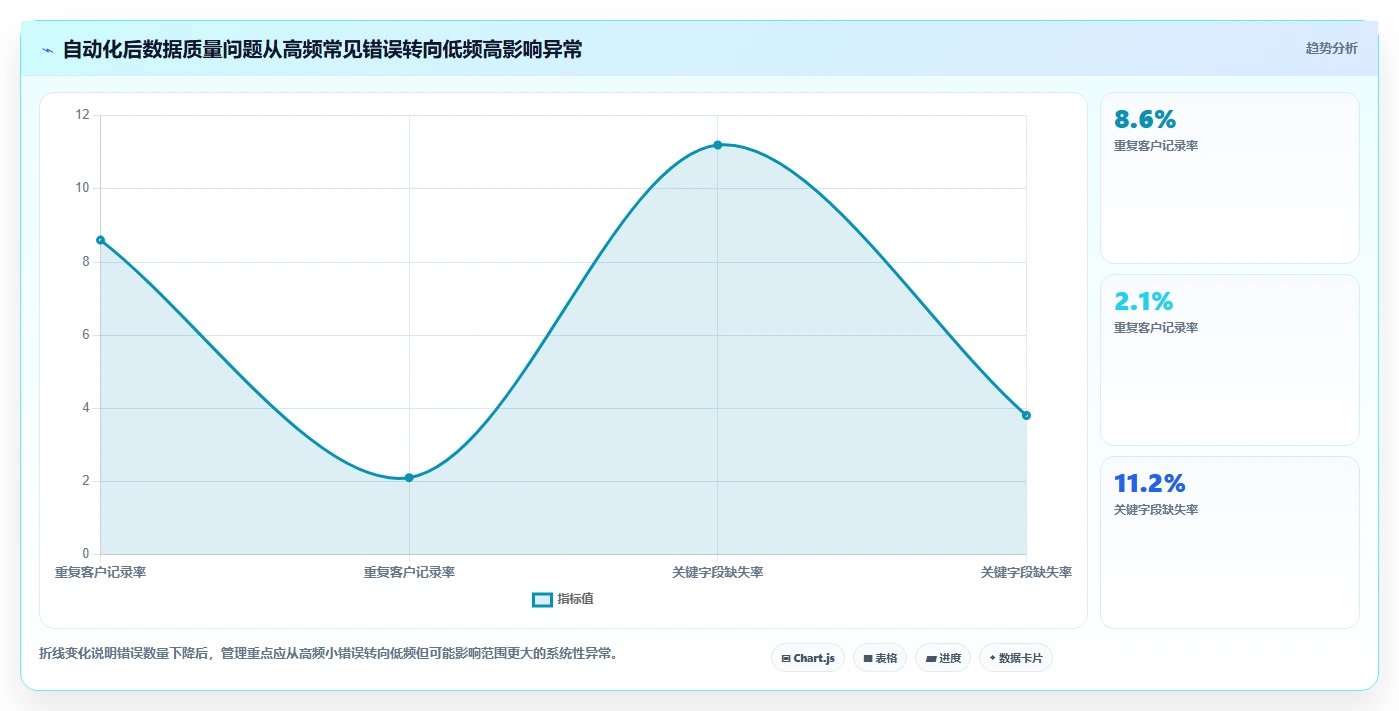Click the 重复客户记录率 label under 2.1%
This screenshot has height=711, width=1399.
click(1156, 328)
